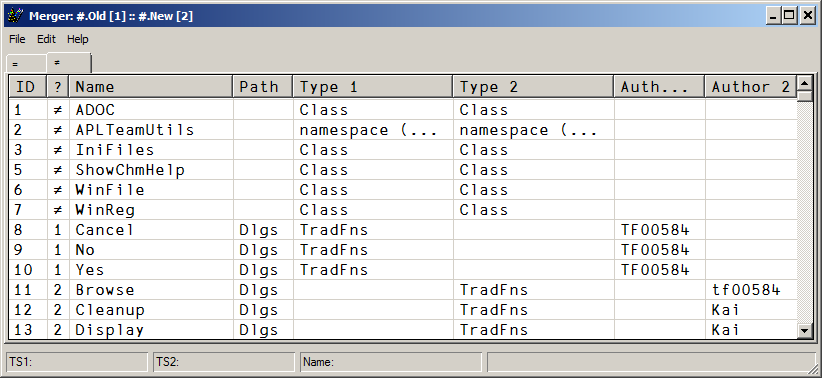Click the ≠ marker in the ADOC row
822x378 pixels.
click(58, 110)
